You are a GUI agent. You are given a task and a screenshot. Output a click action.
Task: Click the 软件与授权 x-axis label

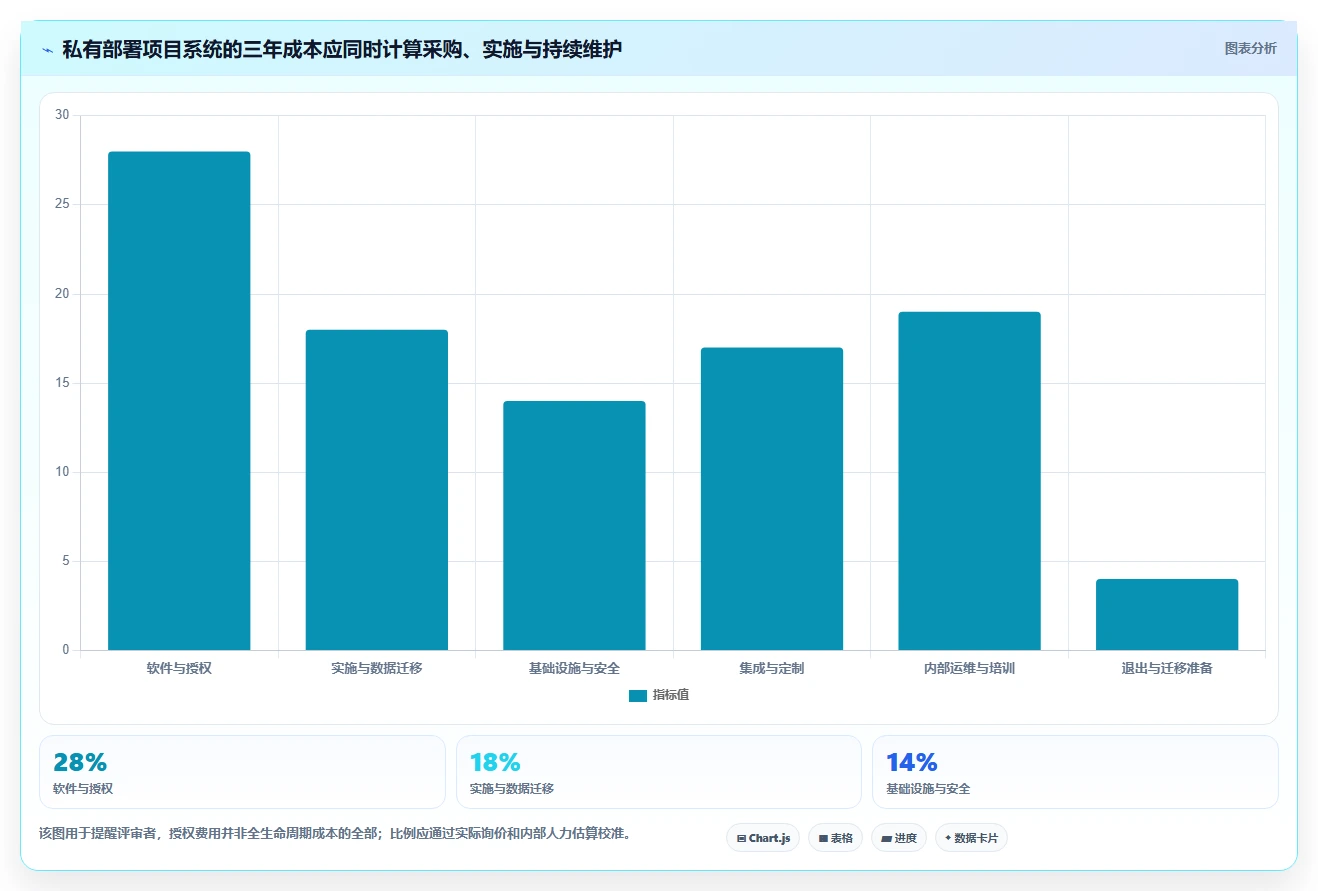(x=179, y=668)
